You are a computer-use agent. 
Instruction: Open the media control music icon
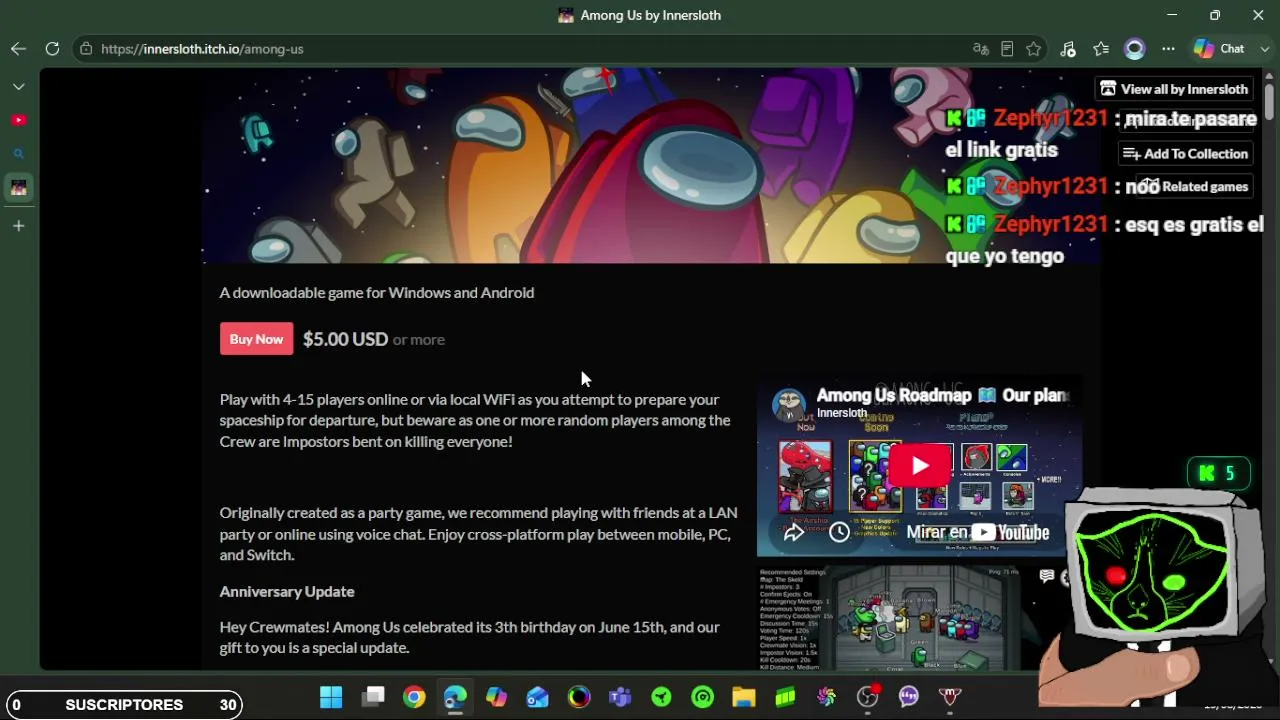coord(1068,49)
